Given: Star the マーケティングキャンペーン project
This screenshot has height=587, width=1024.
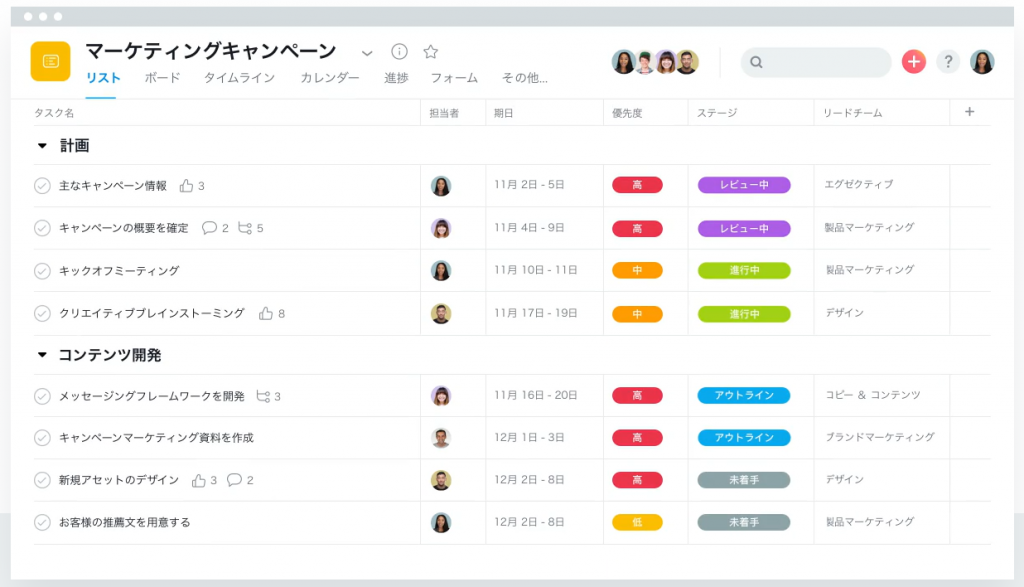Looking at the screenshot, I should 430,52.
